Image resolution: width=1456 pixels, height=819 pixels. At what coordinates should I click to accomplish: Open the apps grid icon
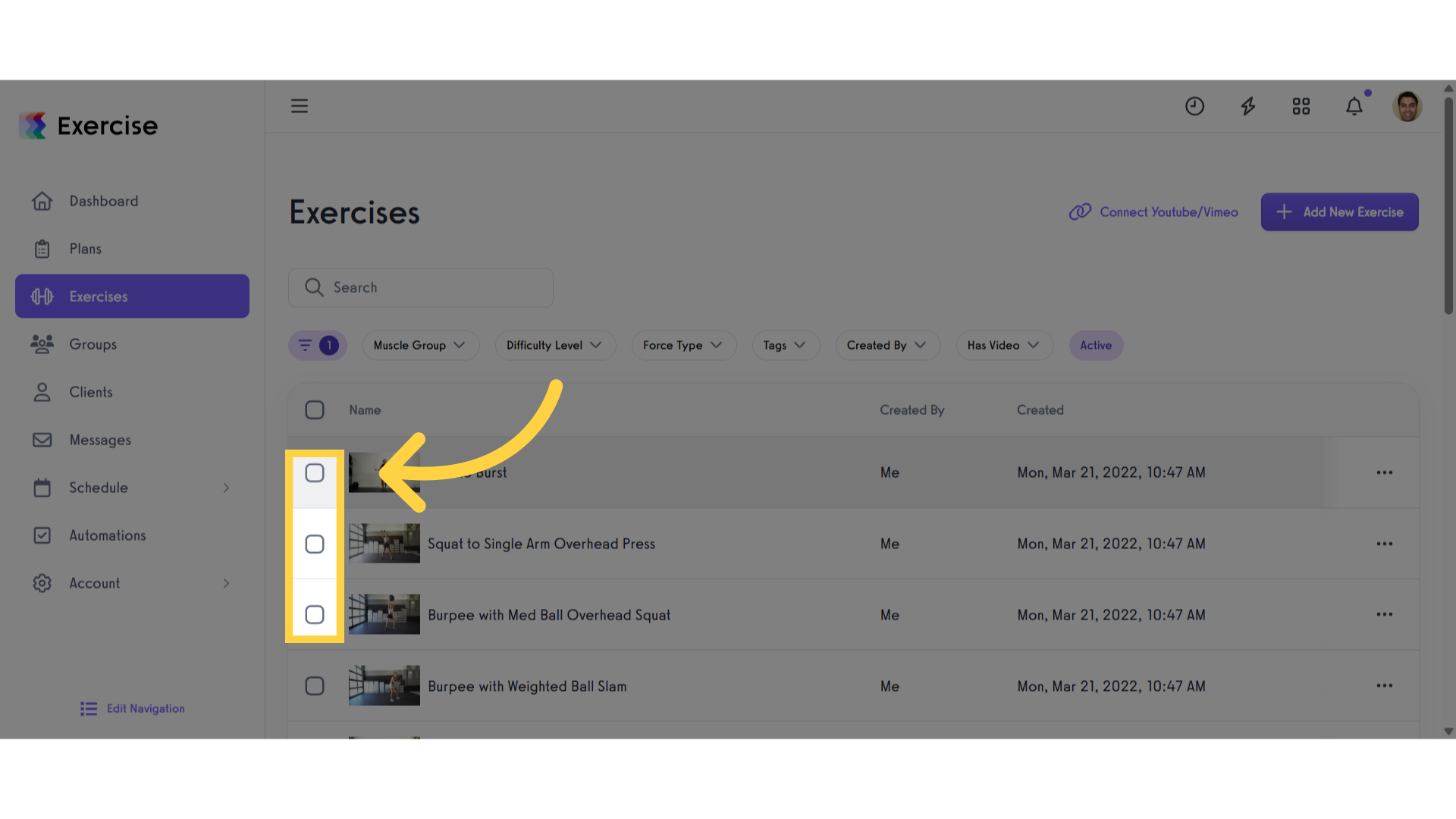[1301, 106]
